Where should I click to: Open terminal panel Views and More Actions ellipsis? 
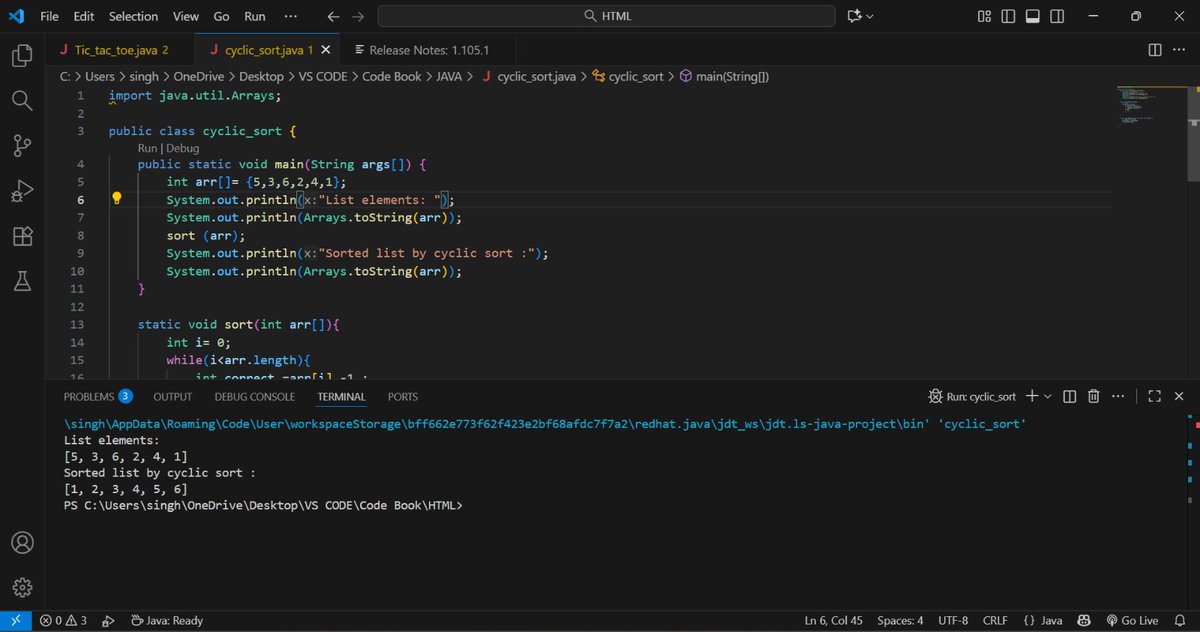1118,396
